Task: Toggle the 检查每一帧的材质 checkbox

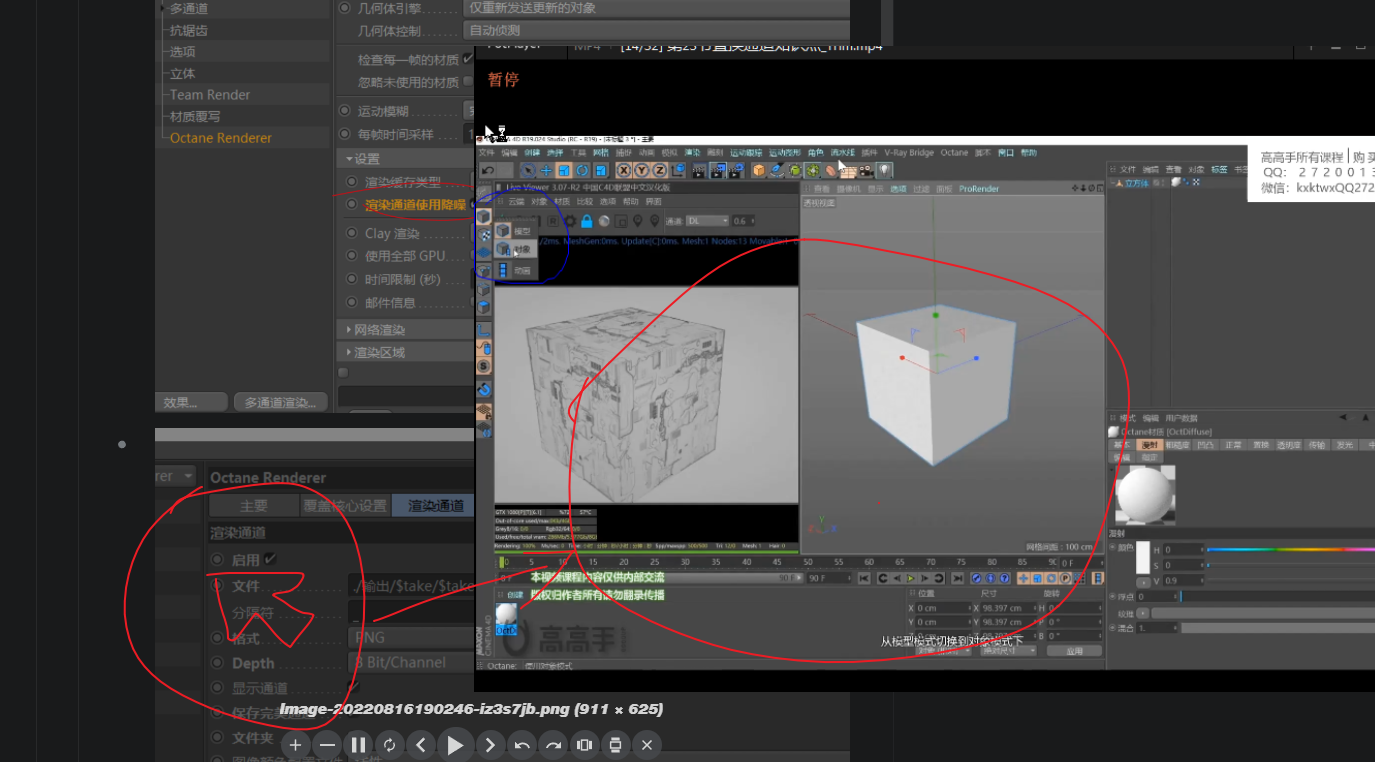Action: point(467,60)
